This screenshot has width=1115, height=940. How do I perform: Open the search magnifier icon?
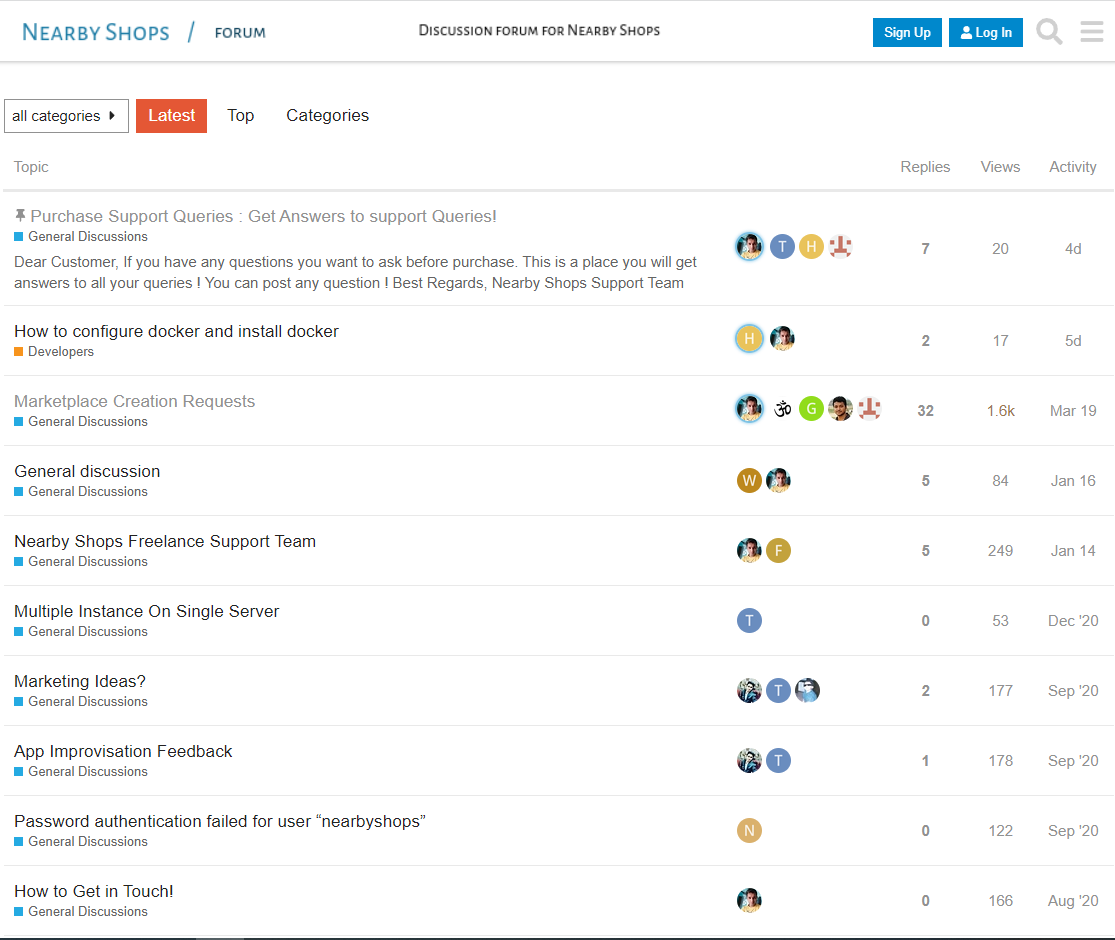point(1049,32)
